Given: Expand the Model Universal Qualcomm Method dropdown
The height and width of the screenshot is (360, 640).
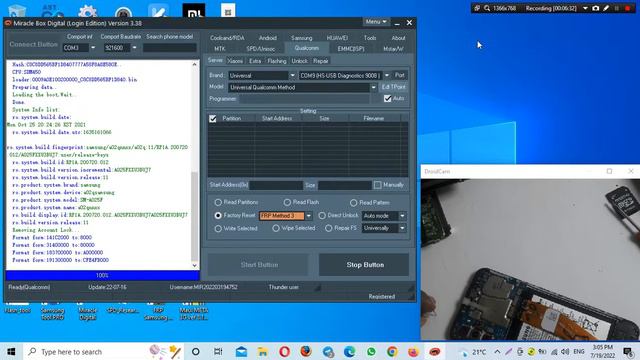Looking at the screenshot, I should 373,87.
